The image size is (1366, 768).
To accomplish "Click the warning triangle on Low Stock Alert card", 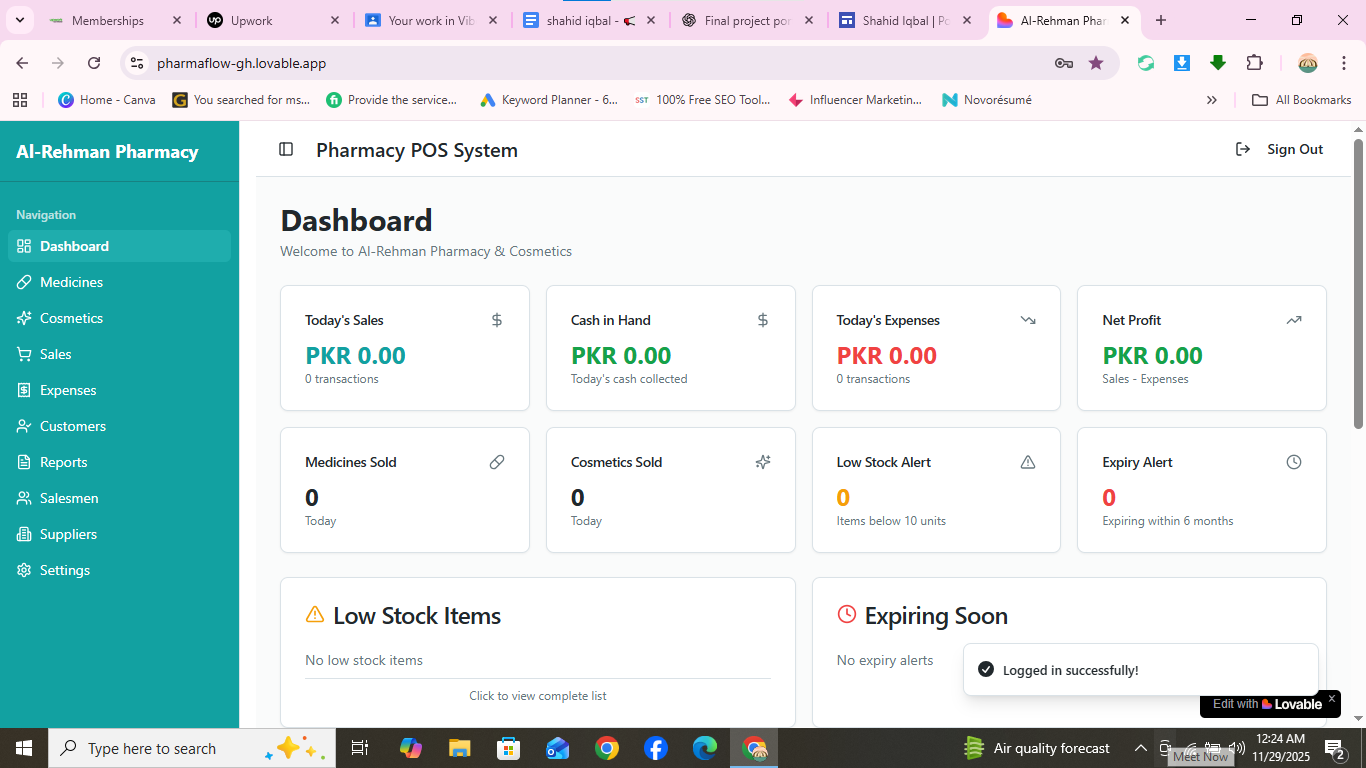I will 1028,462.
